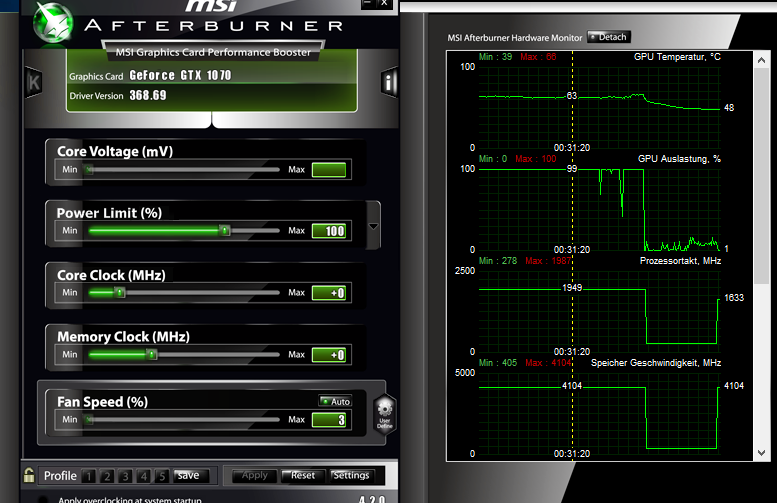The width and height of the screenshot is (777, 503).
Task: Click the Reset button
Action: (303, 476)
